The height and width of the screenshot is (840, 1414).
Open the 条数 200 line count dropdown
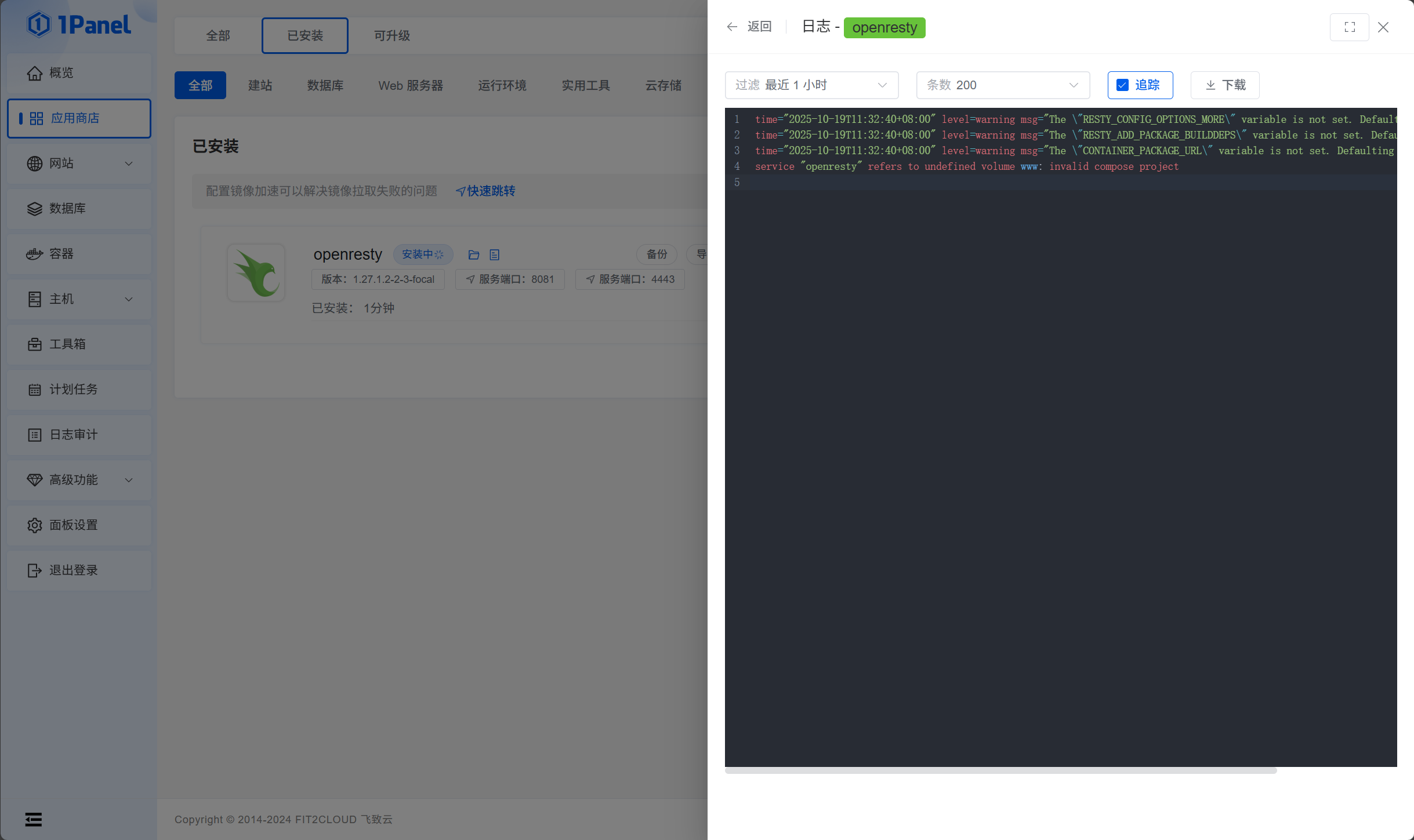coord(1002,85)
